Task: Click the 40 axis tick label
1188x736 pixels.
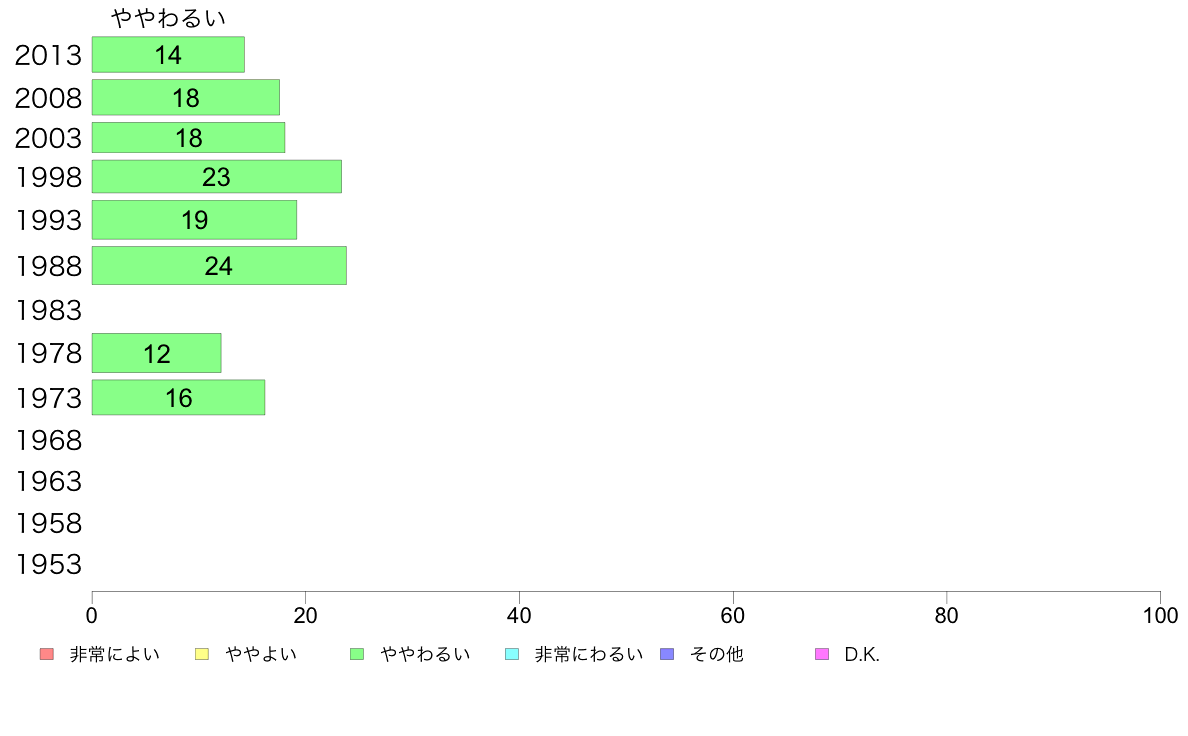Action: point(519,615)
